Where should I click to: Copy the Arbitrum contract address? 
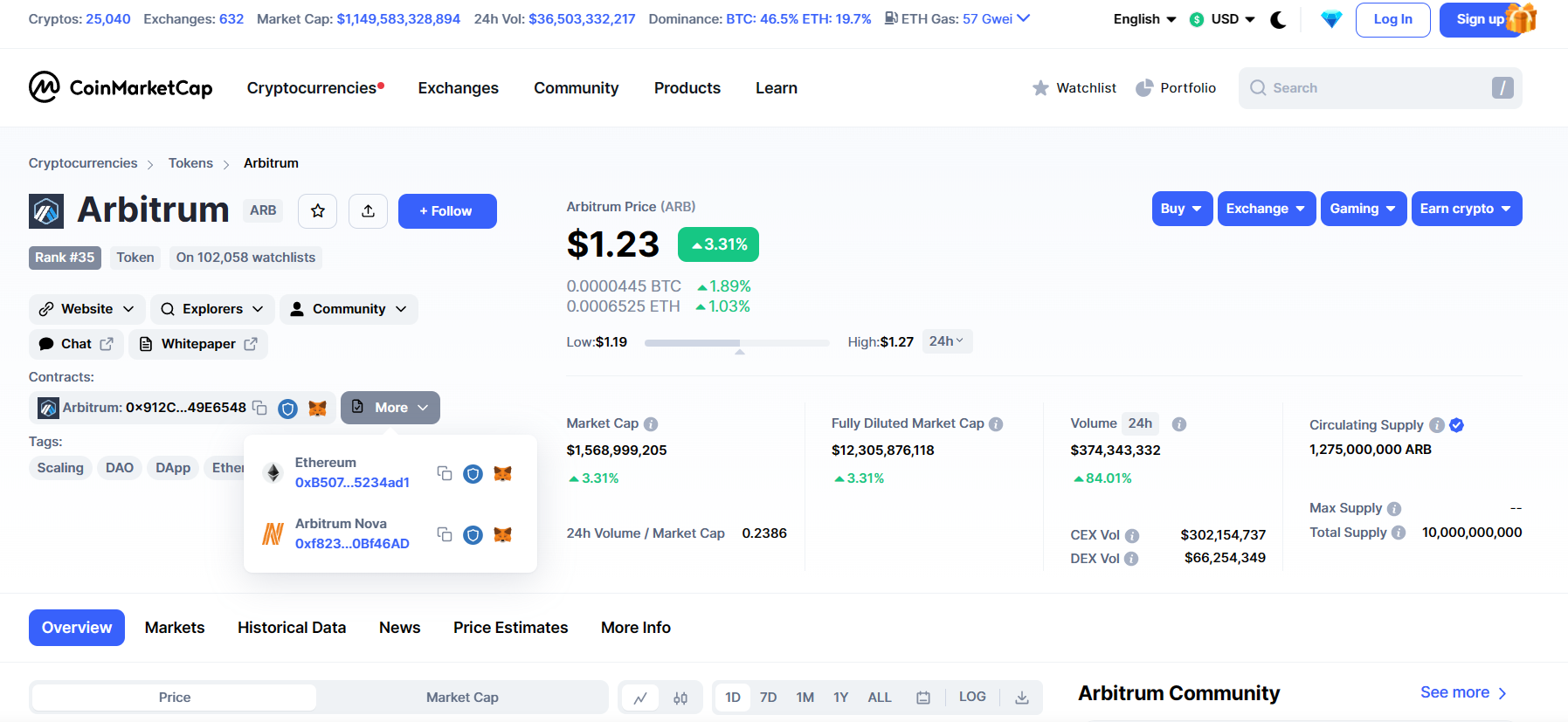pos(259,408)
